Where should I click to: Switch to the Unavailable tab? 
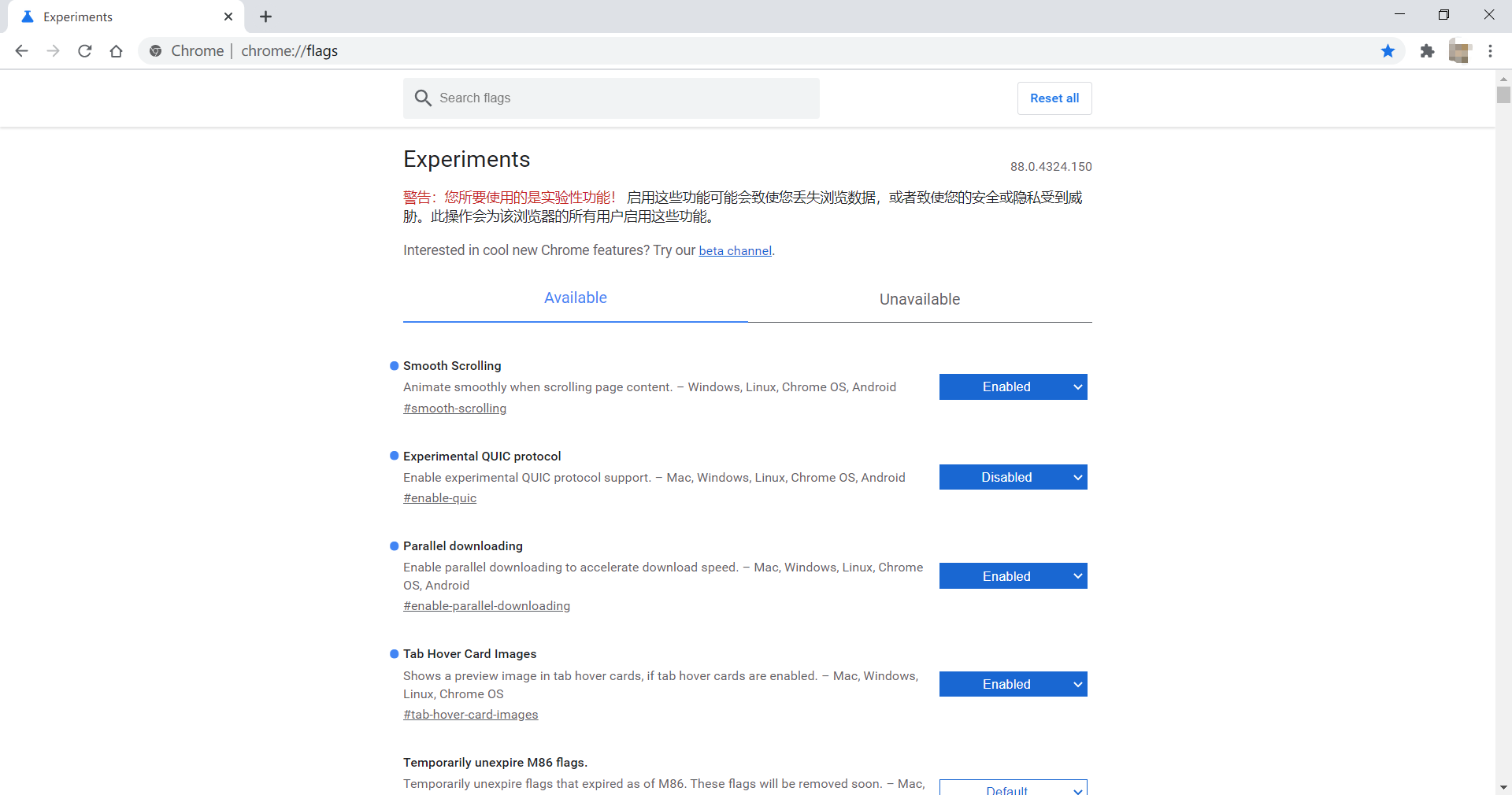[919, 299]
